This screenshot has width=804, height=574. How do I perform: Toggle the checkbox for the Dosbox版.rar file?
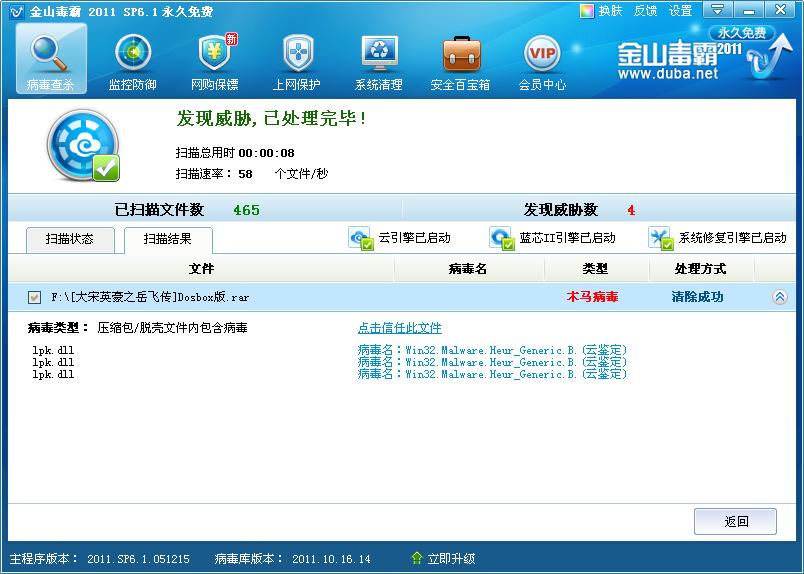point(34,297)
